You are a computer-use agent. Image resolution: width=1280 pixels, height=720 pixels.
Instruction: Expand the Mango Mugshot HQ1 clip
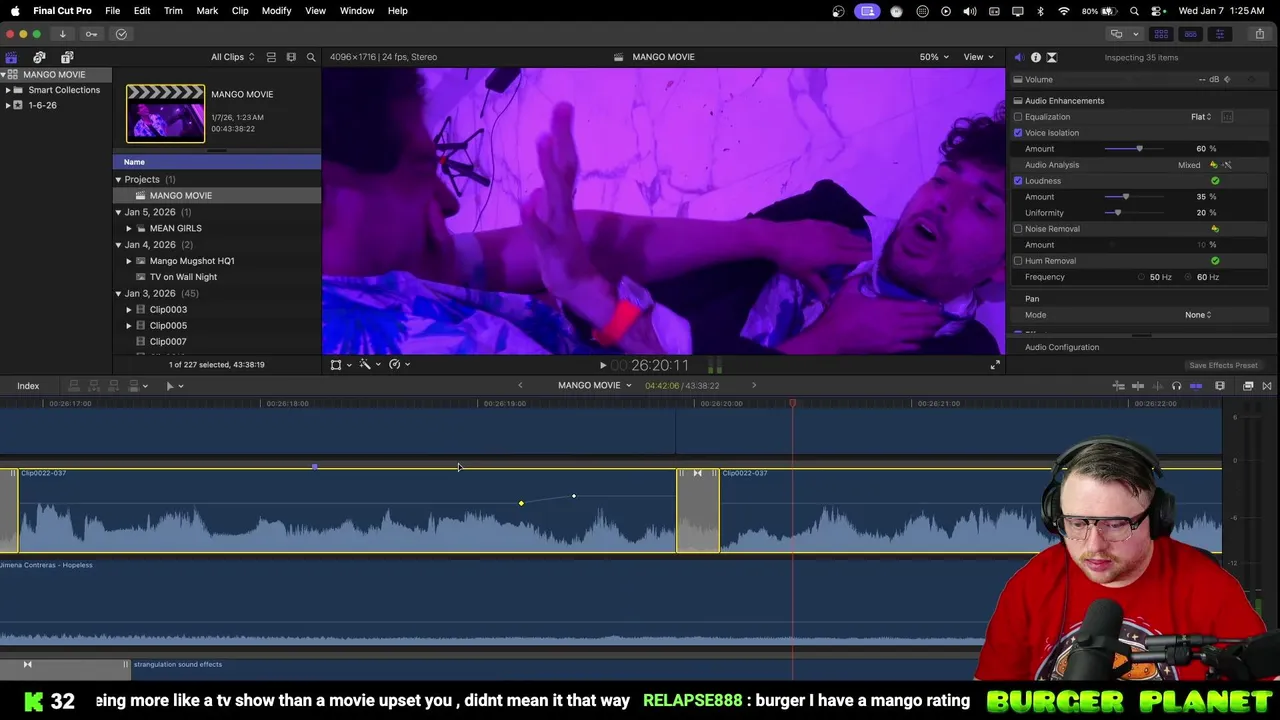129,261
